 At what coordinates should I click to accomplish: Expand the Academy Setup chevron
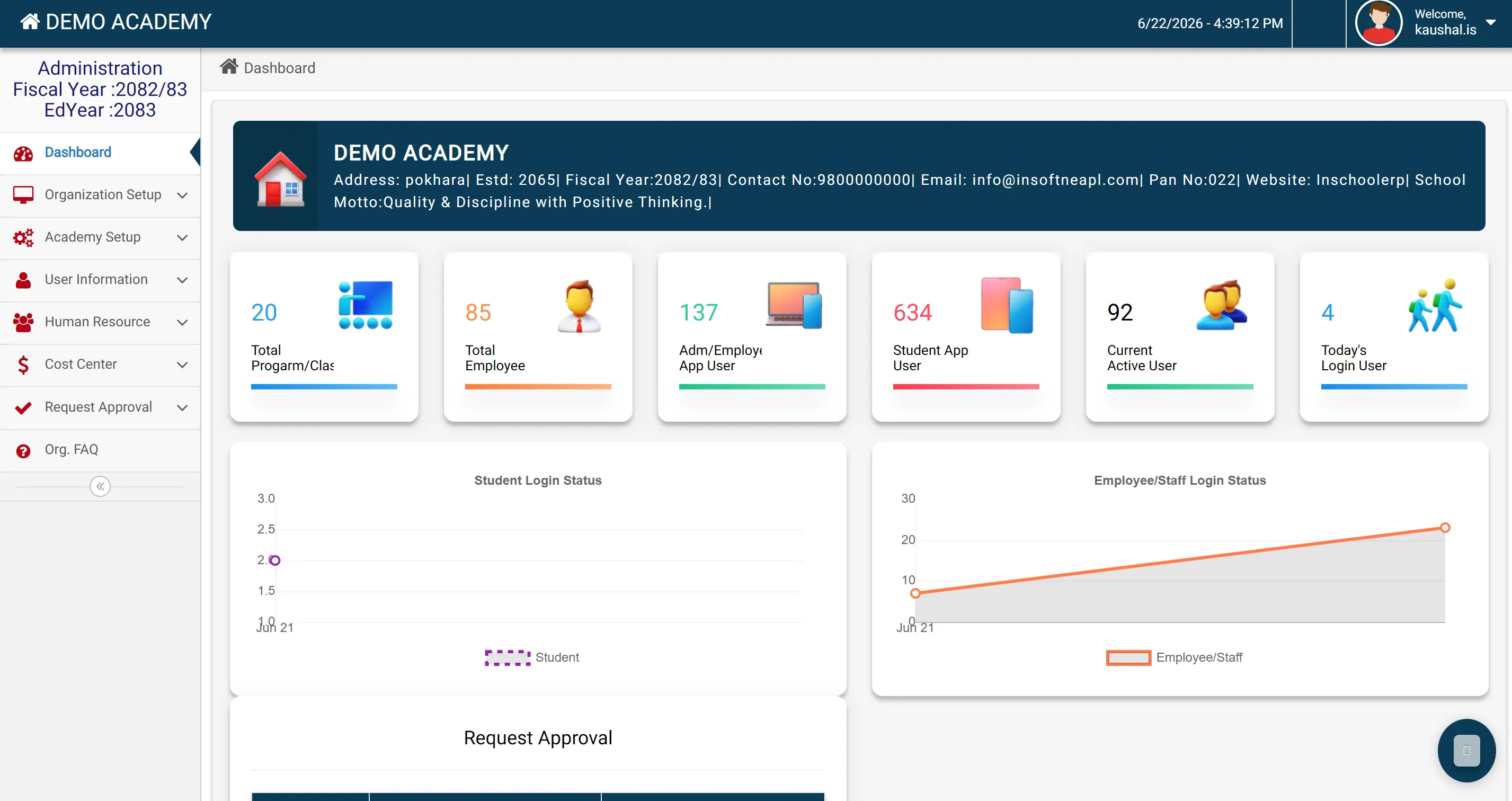click(183, 238)
